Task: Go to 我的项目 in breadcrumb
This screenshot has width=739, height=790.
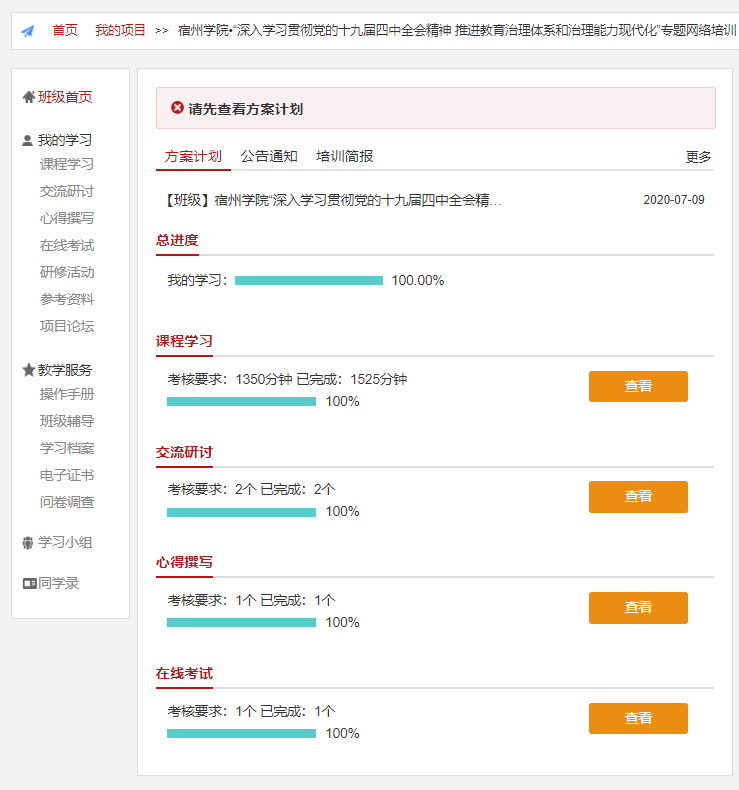Action: [x=120, y=30]
